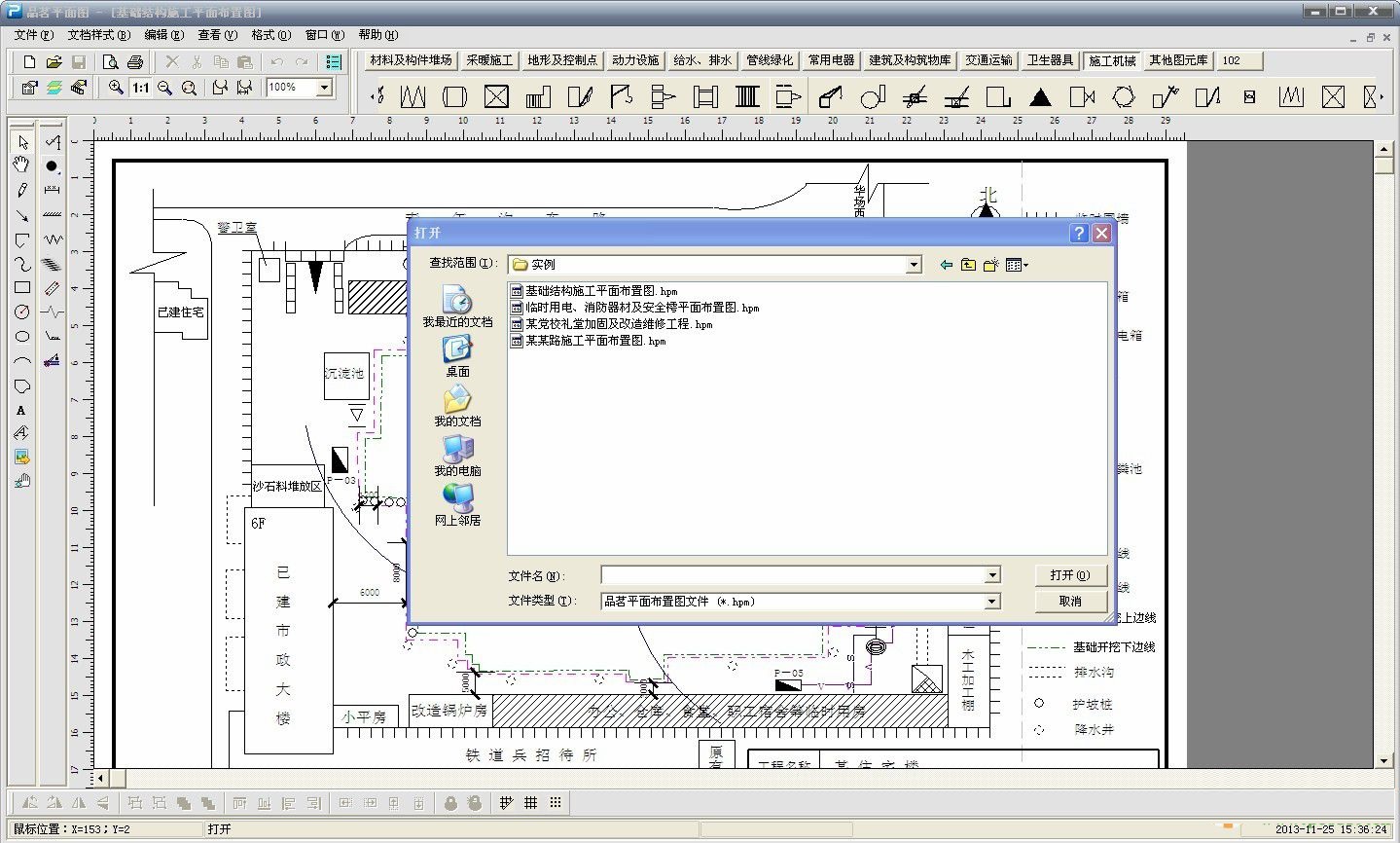Expand the 100% zoom level dropdown
The height and width of the screenshot is (843, 1400).
(x=324, y=88)
